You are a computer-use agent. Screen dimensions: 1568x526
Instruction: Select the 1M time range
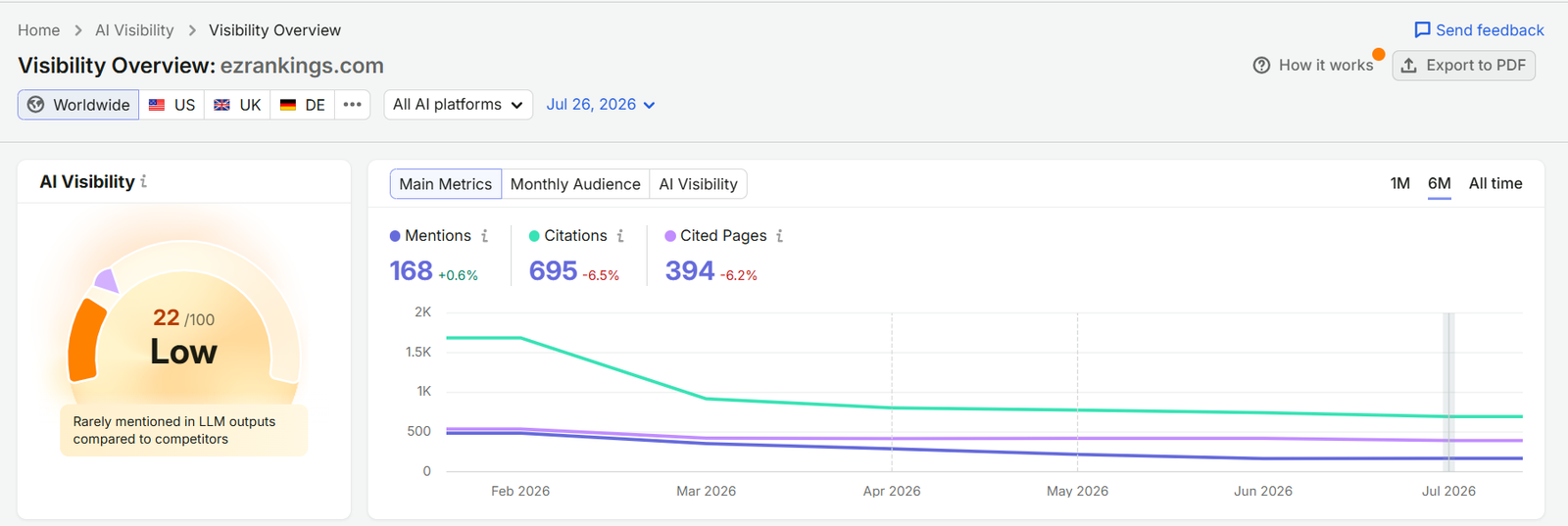(x=1400, y=183)
